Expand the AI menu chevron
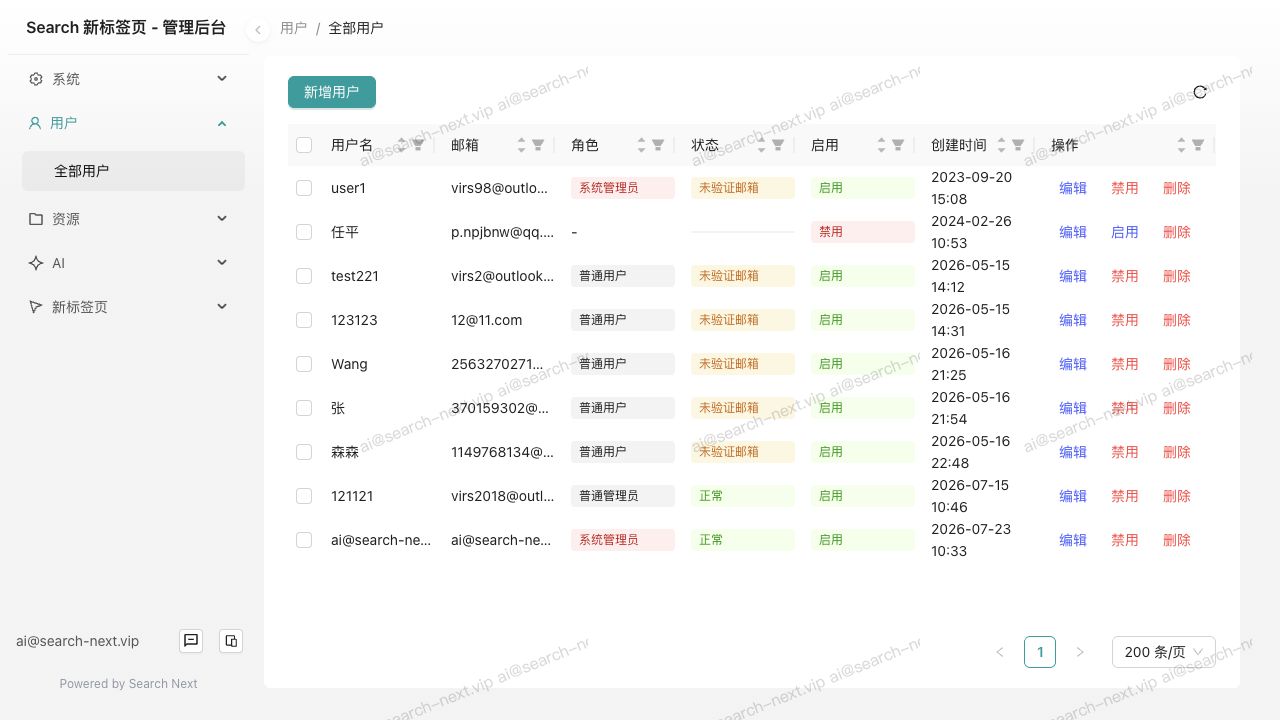Image resolution: width=1280 pixels, height=720 pixels. click(222, 262)
